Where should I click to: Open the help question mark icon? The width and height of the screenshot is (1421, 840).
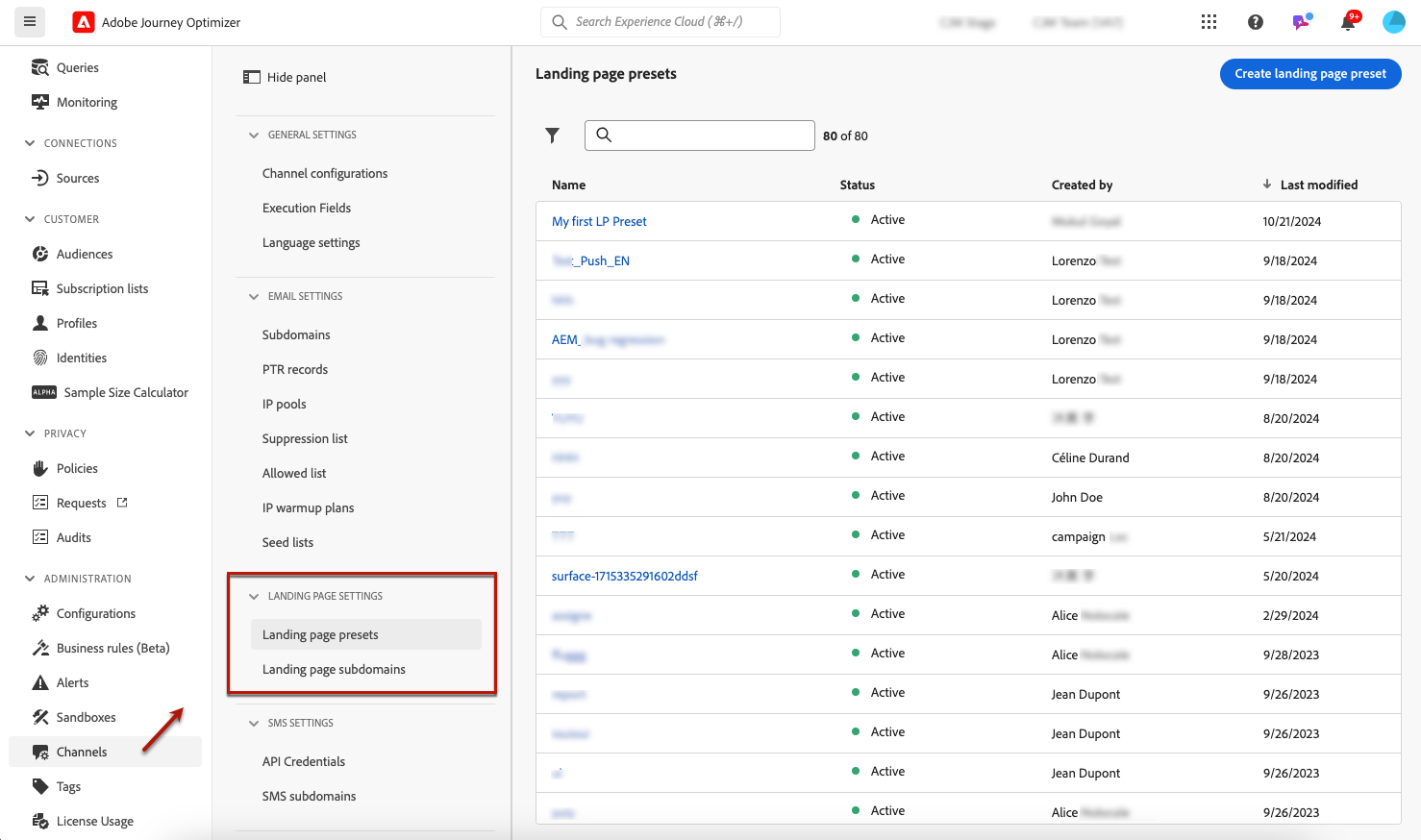[x=1256, y=22]
